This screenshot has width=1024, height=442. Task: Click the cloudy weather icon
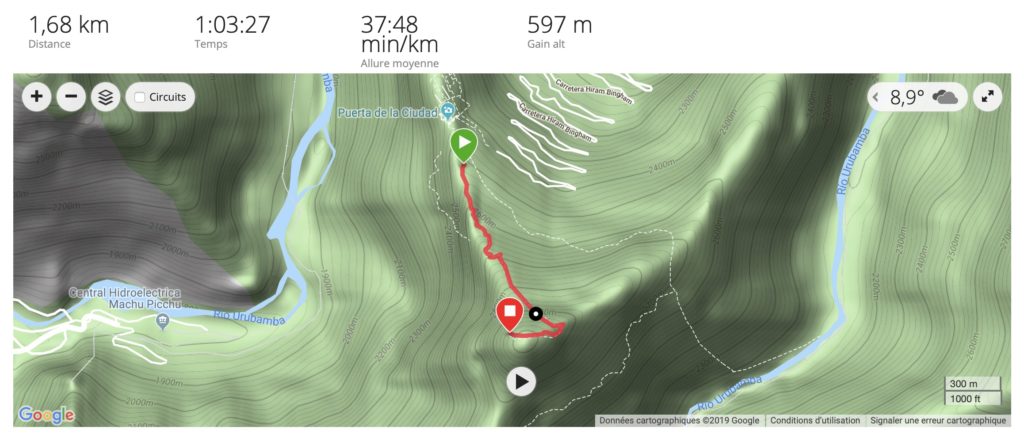click(945, 98)
